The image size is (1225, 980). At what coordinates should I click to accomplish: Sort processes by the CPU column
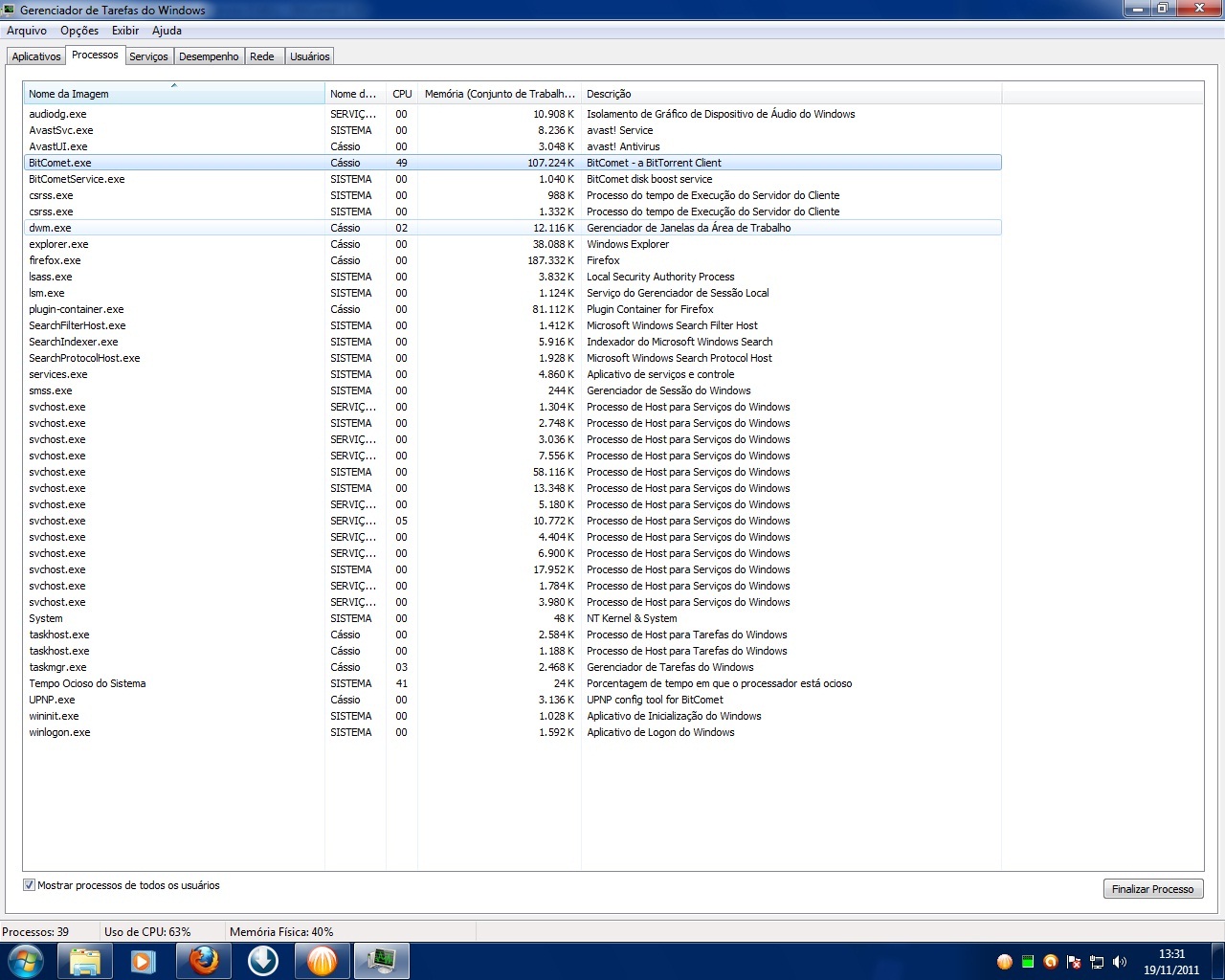tap(401, 93)
